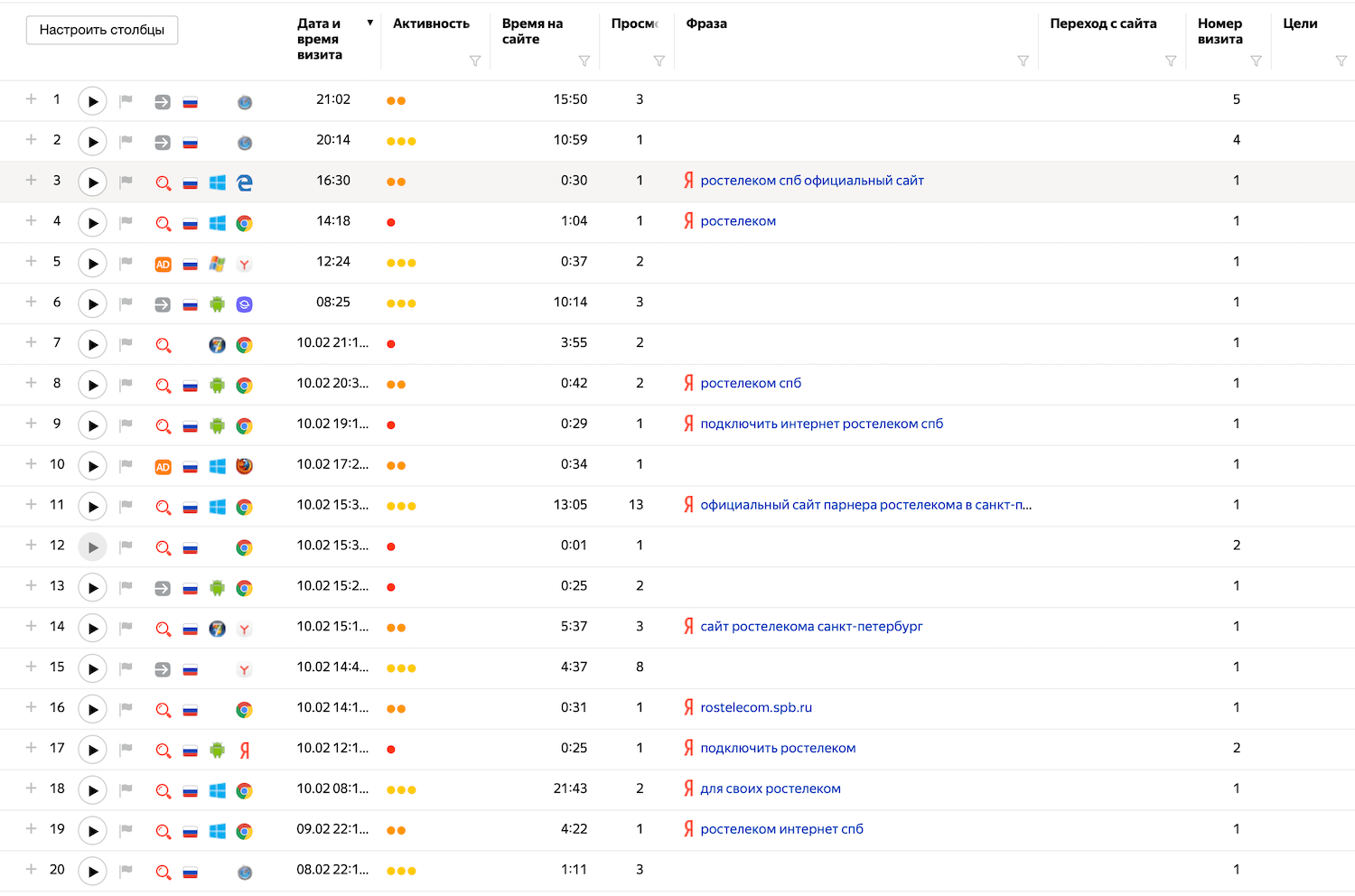
Task: Click the Время на сайте column header
Action: (x=532, y=31)
